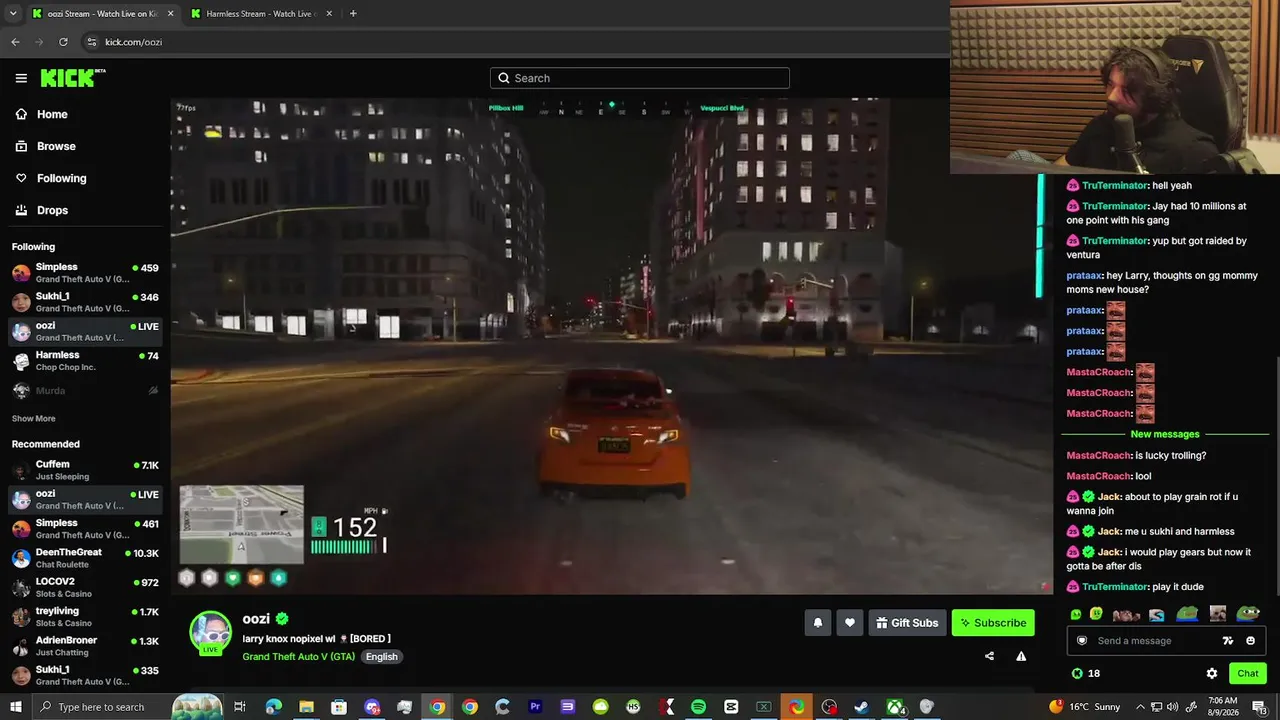The width and height of the screenshot is (1280, 720).
Task: Click the Kick channel points icon
Action: click(x=1077, y=674)
